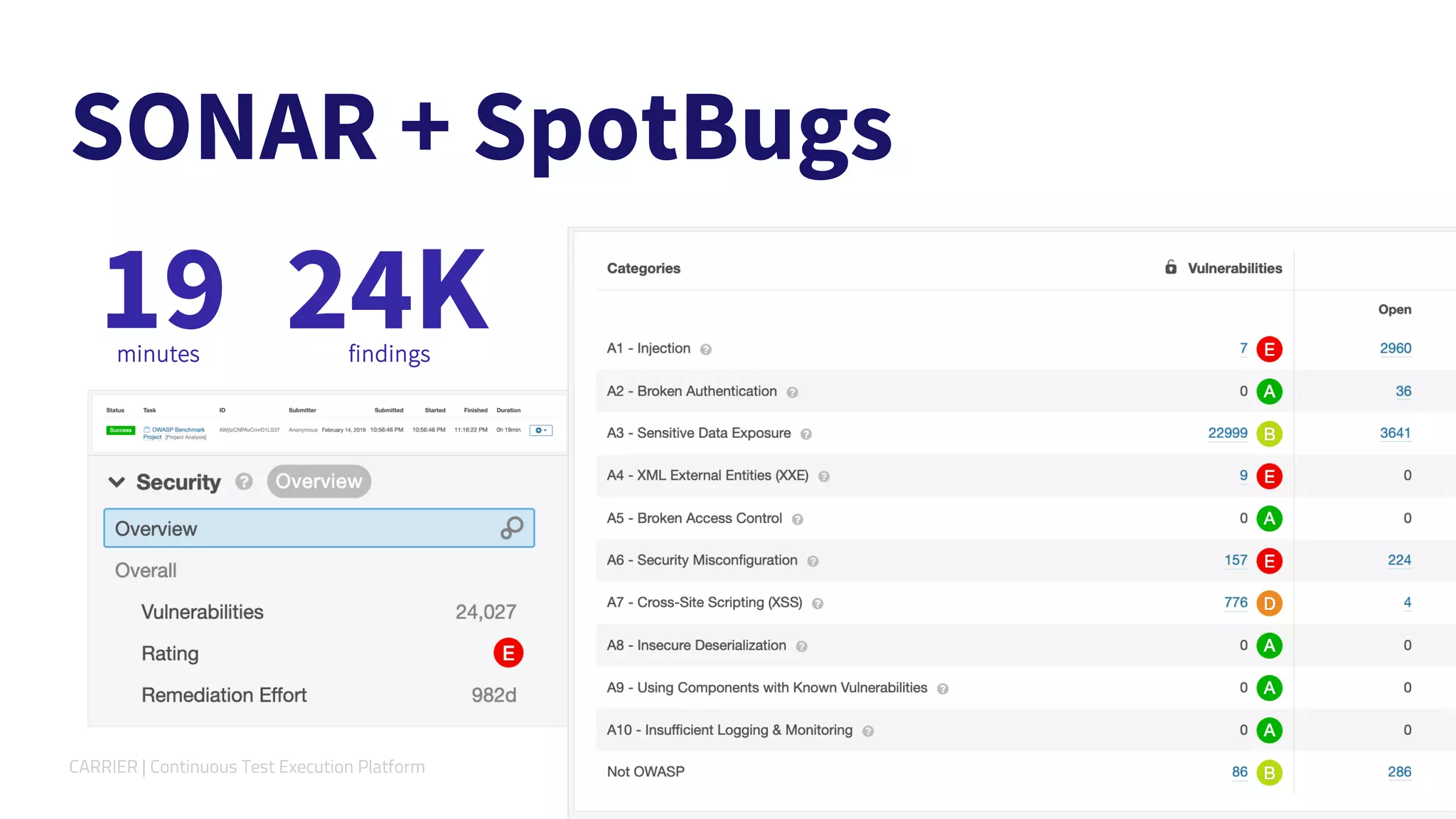Click the Not OWASP category label

point(646,772)
